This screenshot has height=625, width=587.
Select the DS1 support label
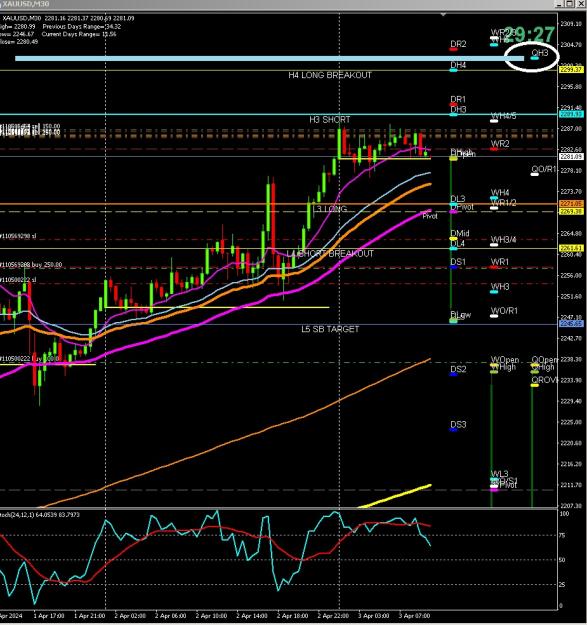click(x=458, y=262)
